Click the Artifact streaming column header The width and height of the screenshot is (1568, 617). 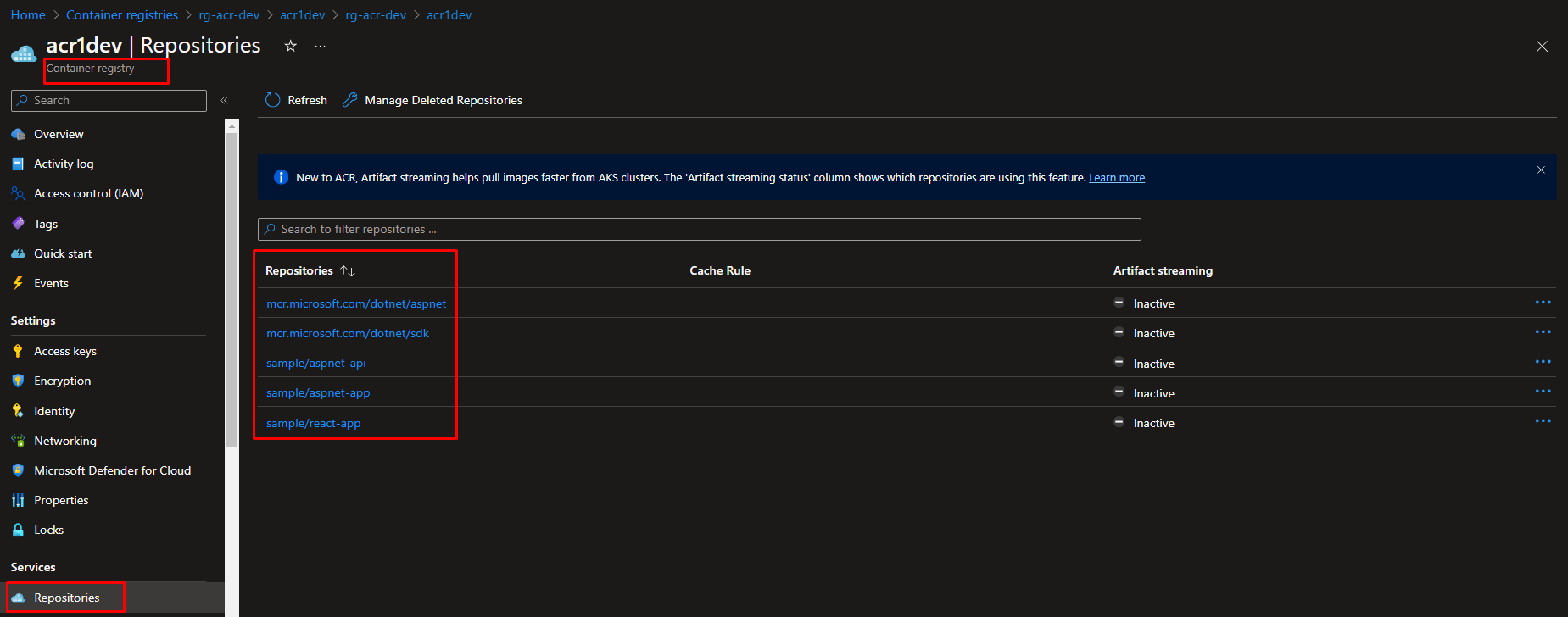1163,270
